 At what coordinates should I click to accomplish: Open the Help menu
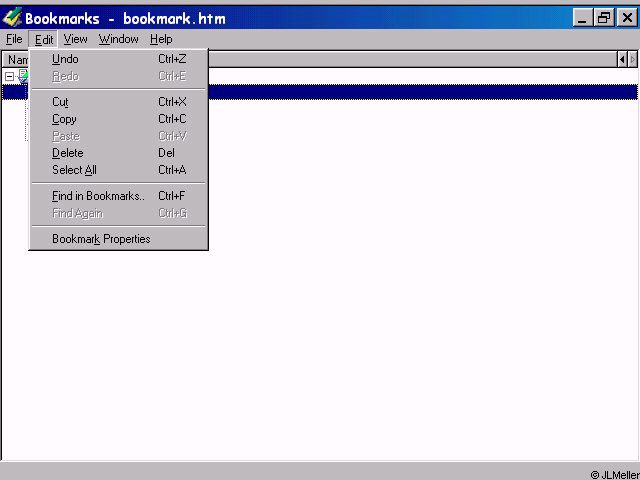(161, 39)
